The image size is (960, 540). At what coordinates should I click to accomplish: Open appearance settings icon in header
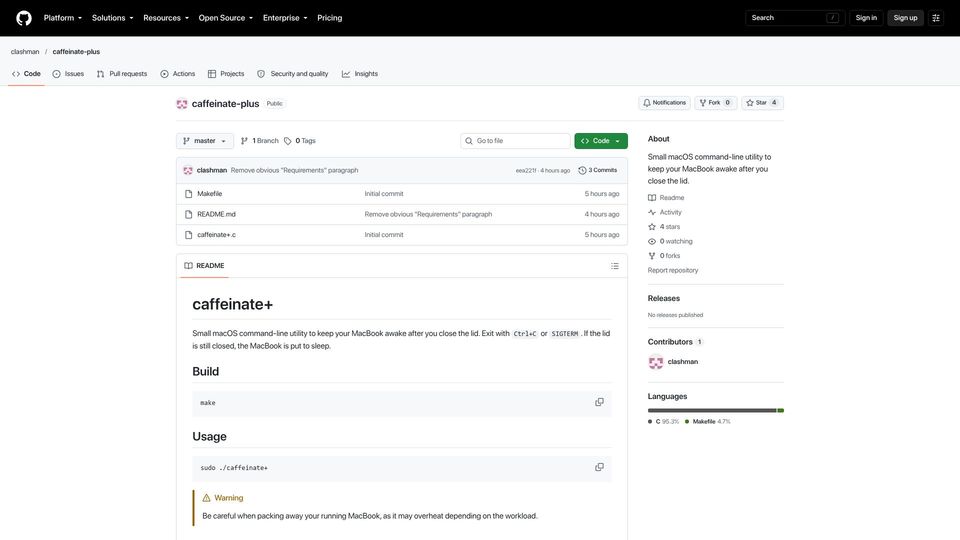pos(936,18)
